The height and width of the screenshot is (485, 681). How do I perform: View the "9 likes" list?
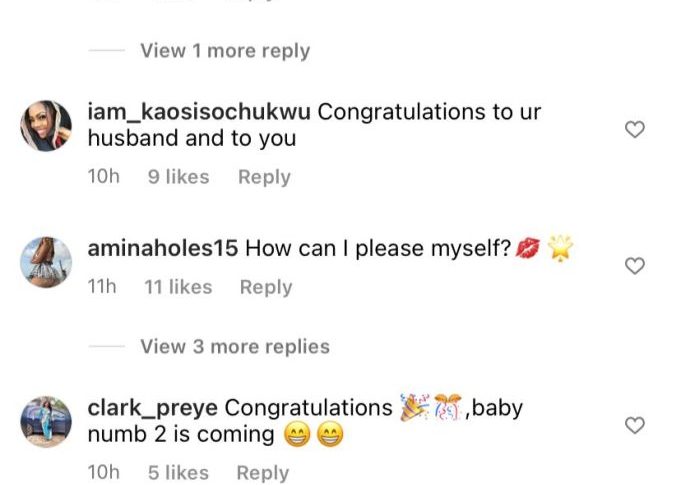179,177
